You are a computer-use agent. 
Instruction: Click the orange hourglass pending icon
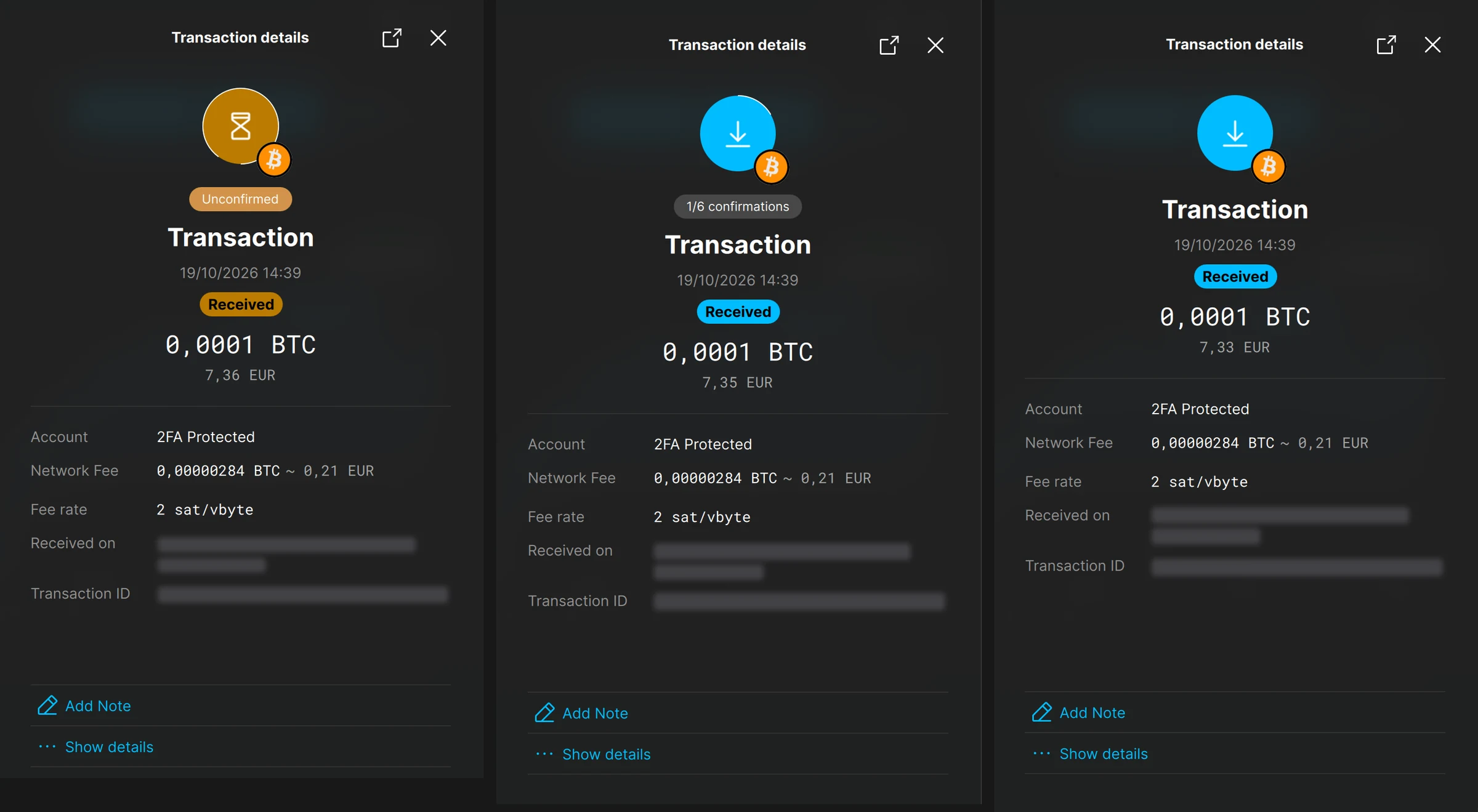pyautogui.click(x=240, y=126)
